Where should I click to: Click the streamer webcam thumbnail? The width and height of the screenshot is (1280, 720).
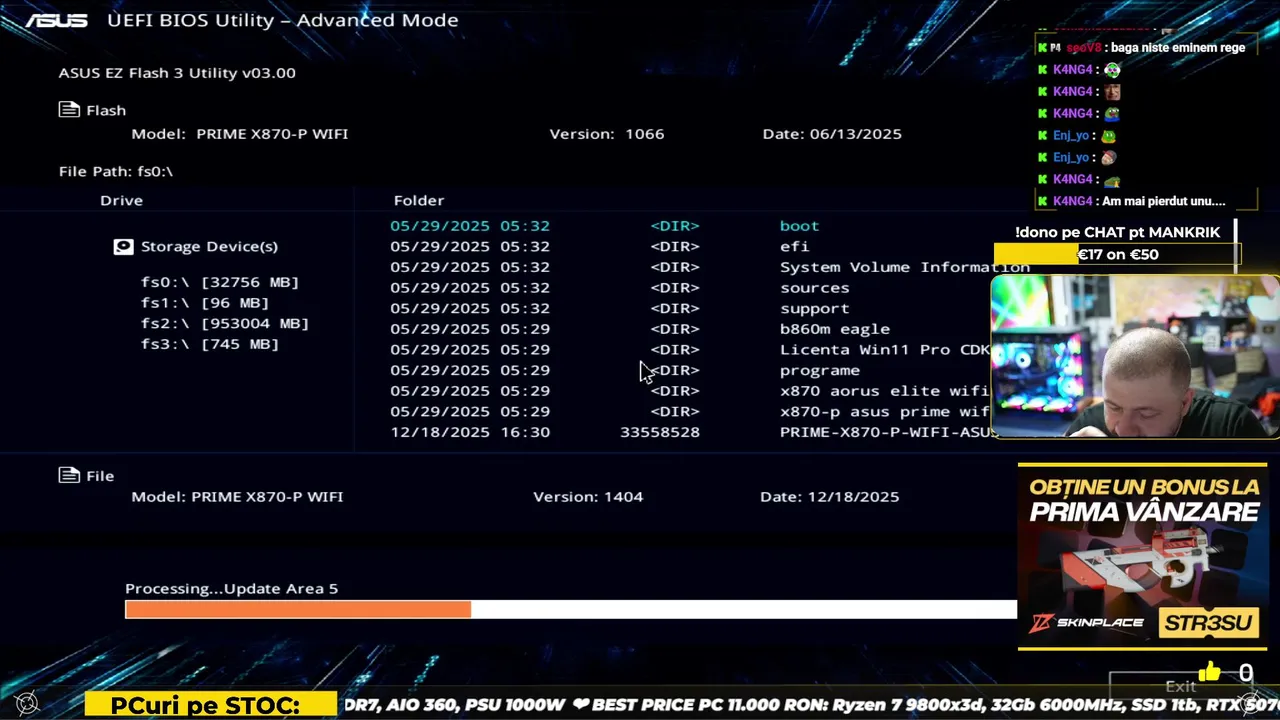[x=1135, y=357]
